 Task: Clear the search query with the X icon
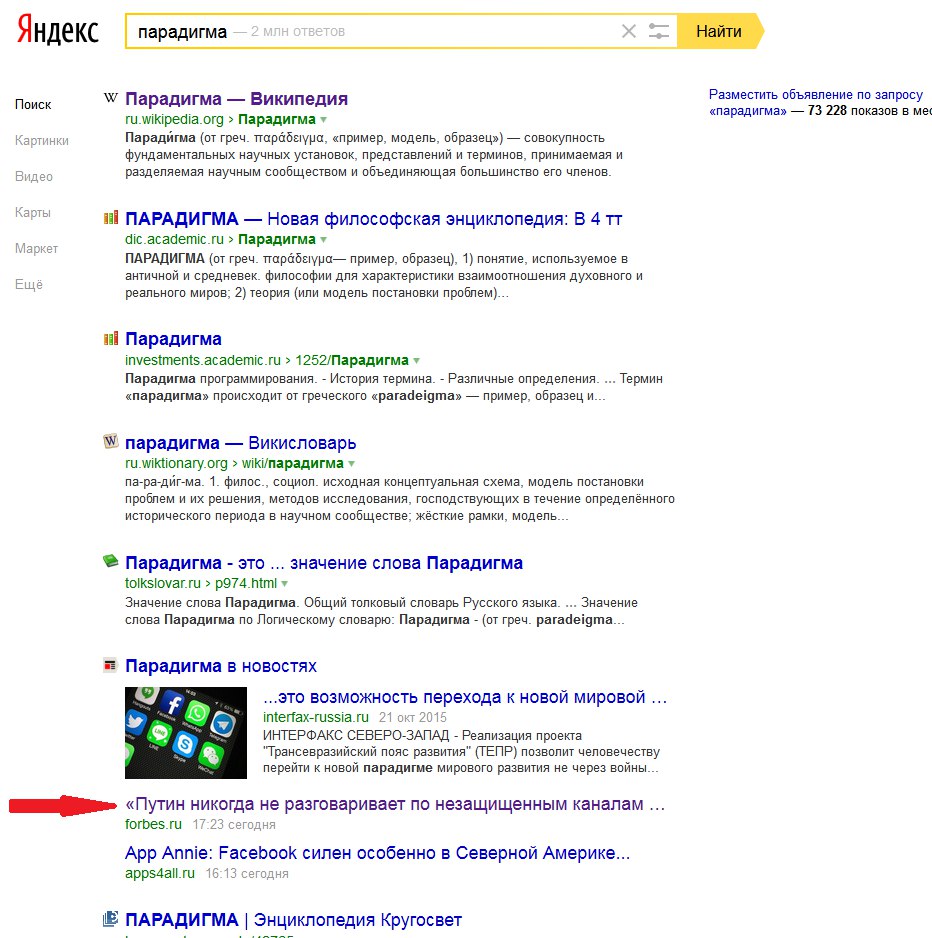tap(629, 31)
